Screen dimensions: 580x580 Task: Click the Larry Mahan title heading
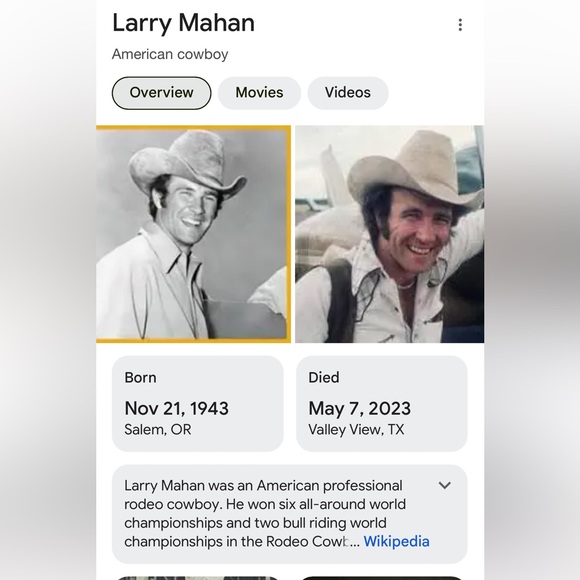[x=183, y=23]
